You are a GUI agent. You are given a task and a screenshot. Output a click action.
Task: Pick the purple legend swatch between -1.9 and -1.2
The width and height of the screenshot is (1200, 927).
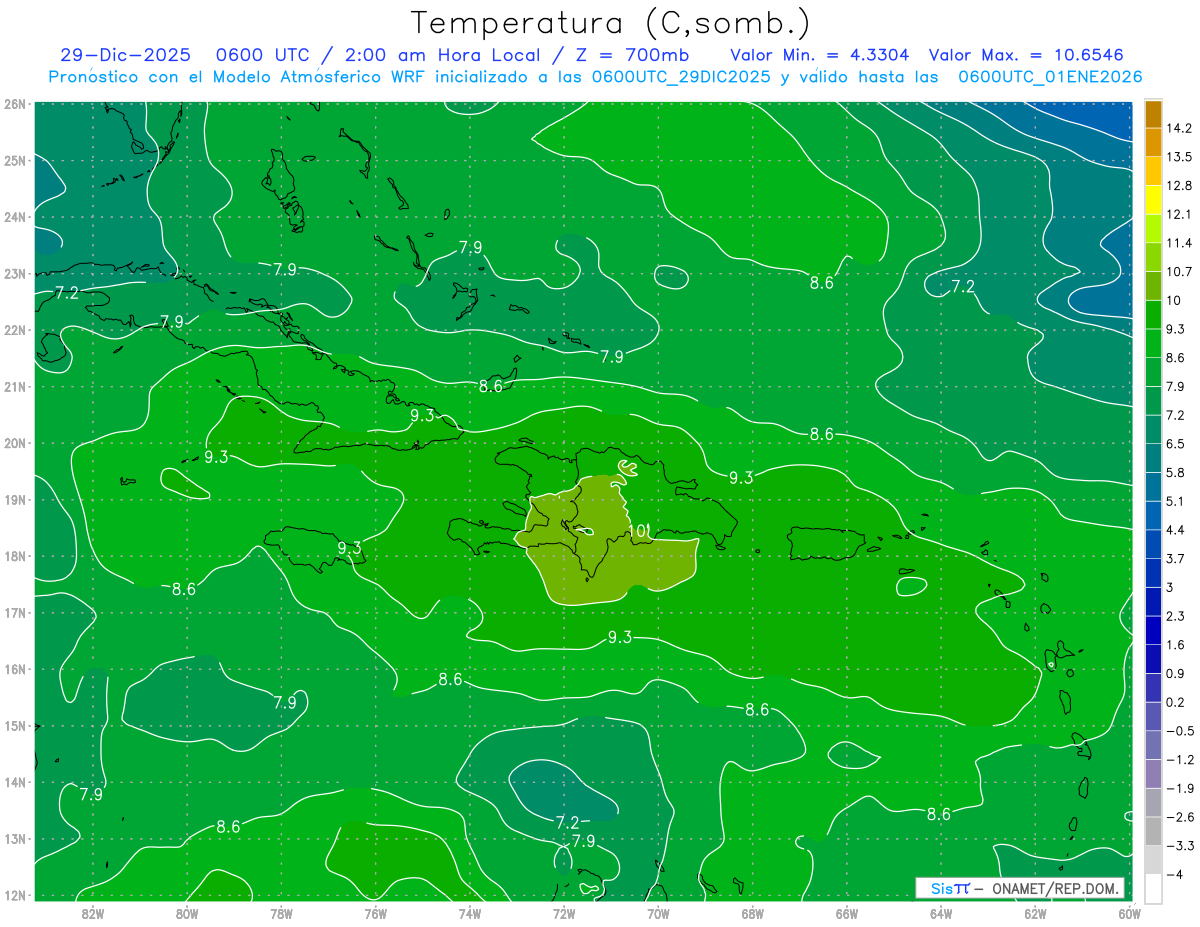click(x=1153, y=774)
